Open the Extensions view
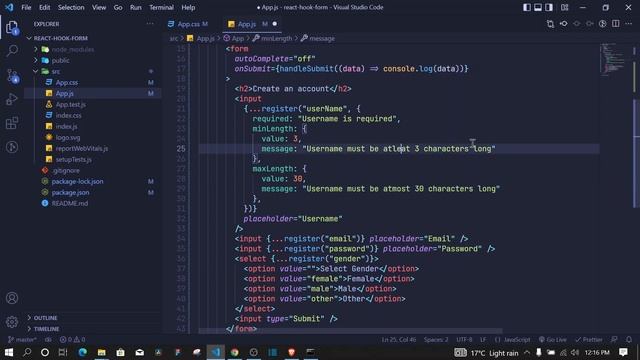Viewport: 640px width, 360px height. [x=12, y=123]
